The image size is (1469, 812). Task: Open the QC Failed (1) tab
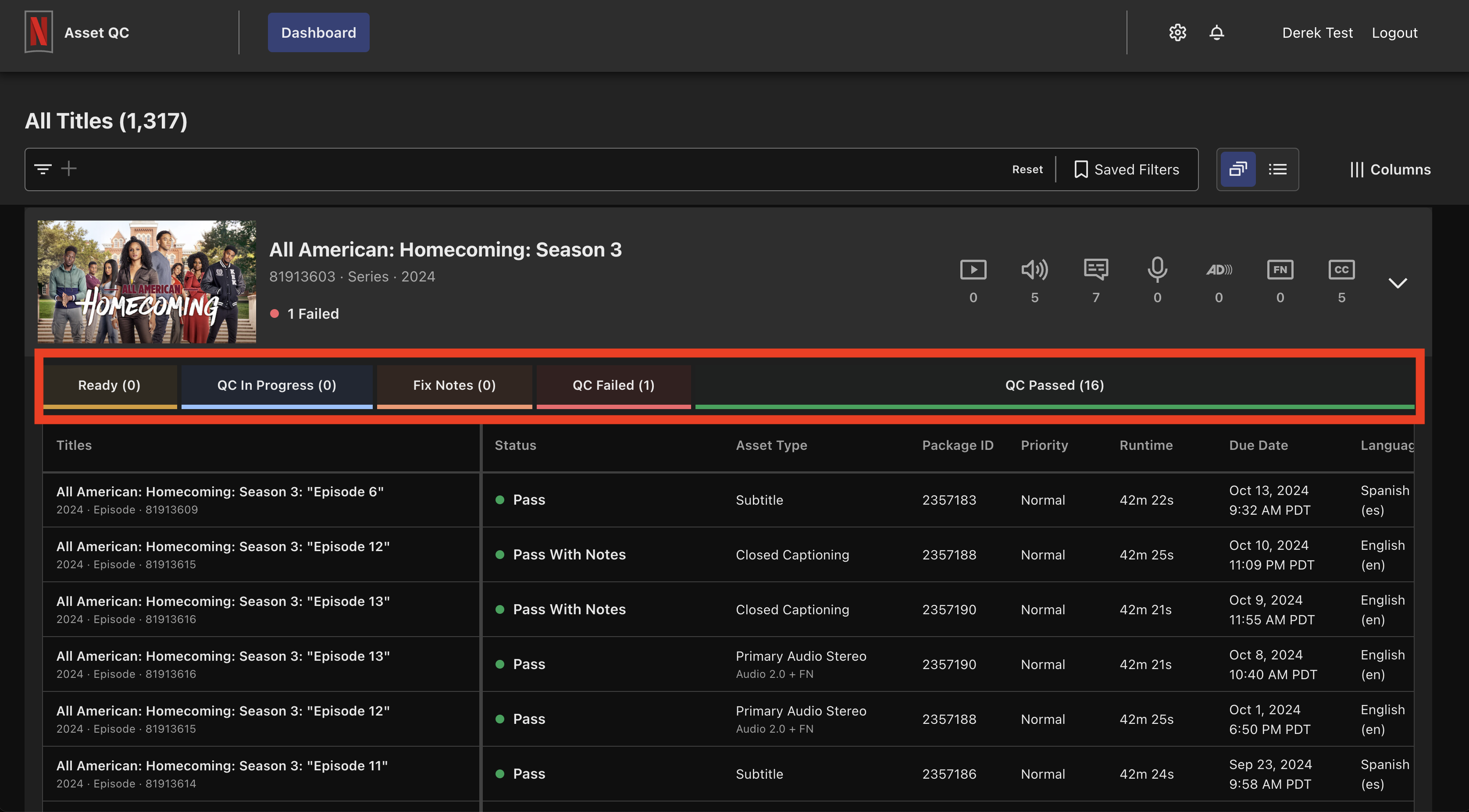[x=613, y=387]
